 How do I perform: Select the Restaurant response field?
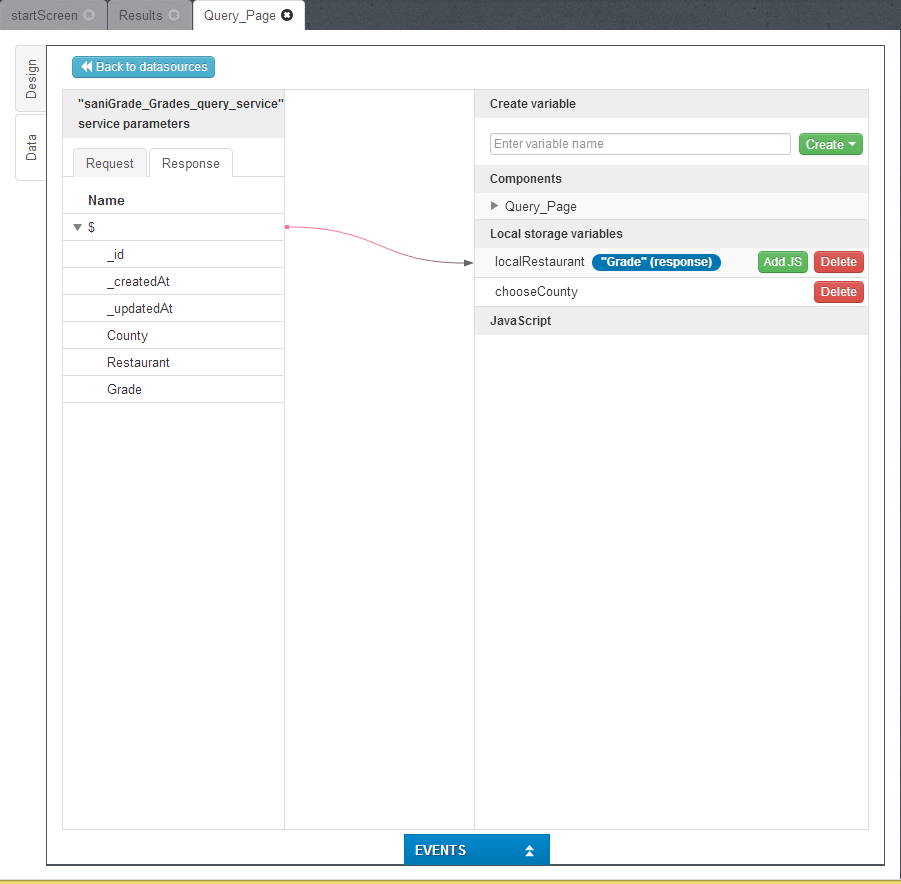tap(138, 363)
